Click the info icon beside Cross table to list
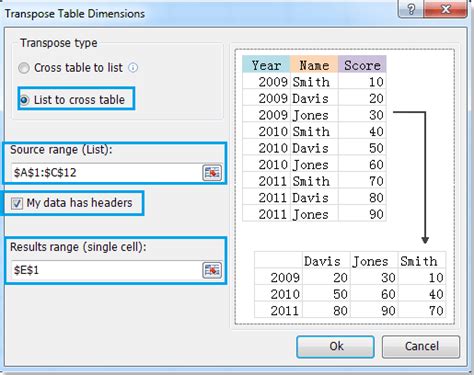Viewport: 474px width, 375px height. click(133, 68)
